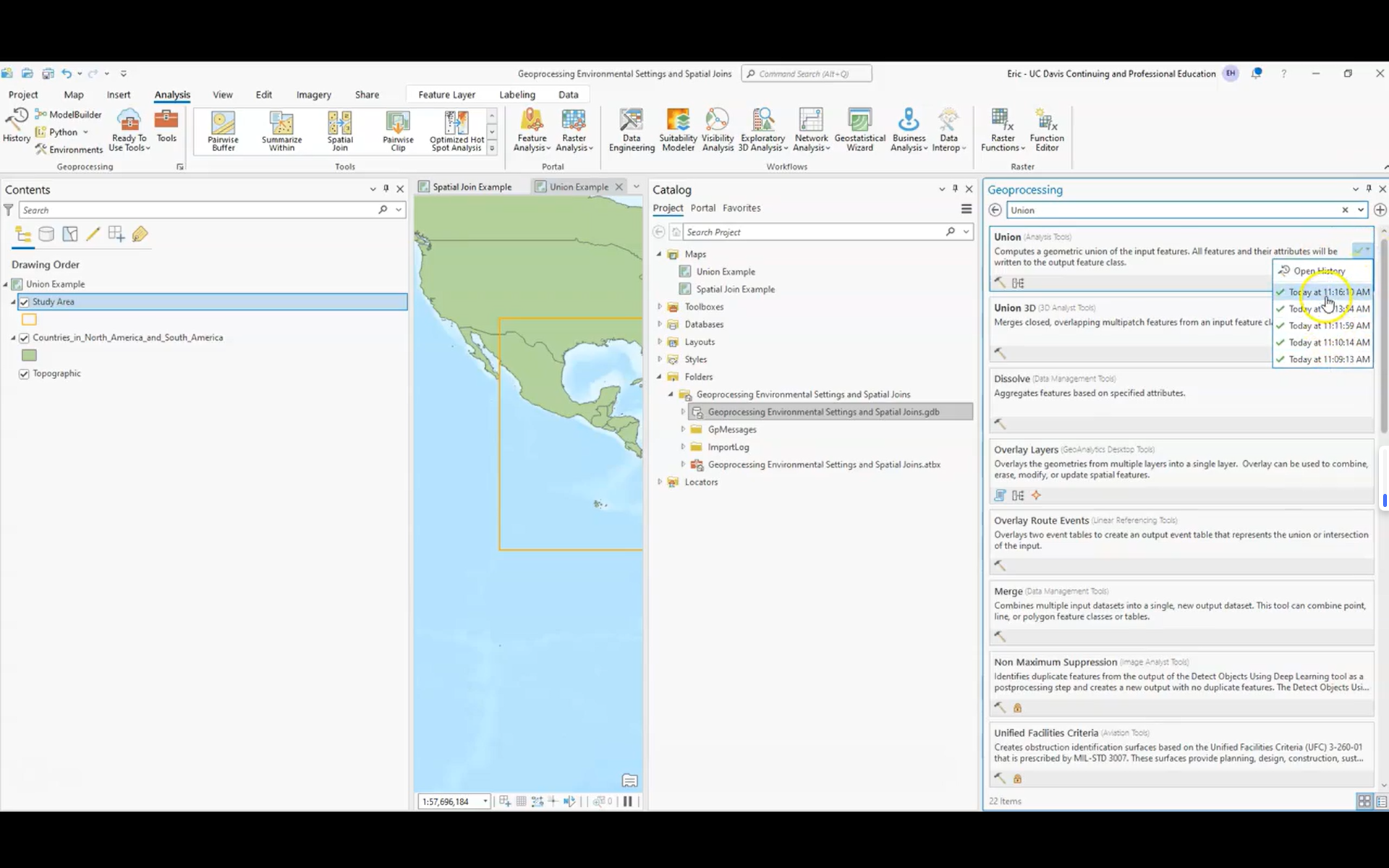
Task: Open the Catalog pane hamburger menu
Action: tap(966, 209)
